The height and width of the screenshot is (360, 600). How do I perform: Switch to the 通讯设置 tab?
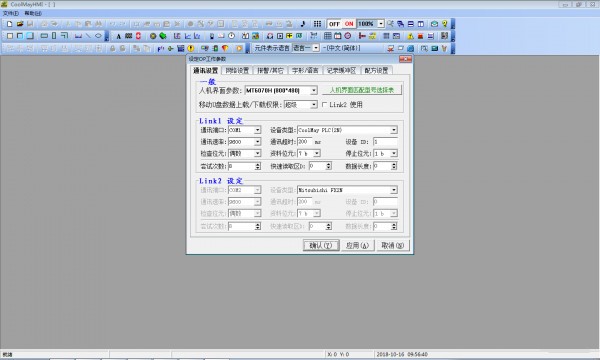(x=205, y=70)
